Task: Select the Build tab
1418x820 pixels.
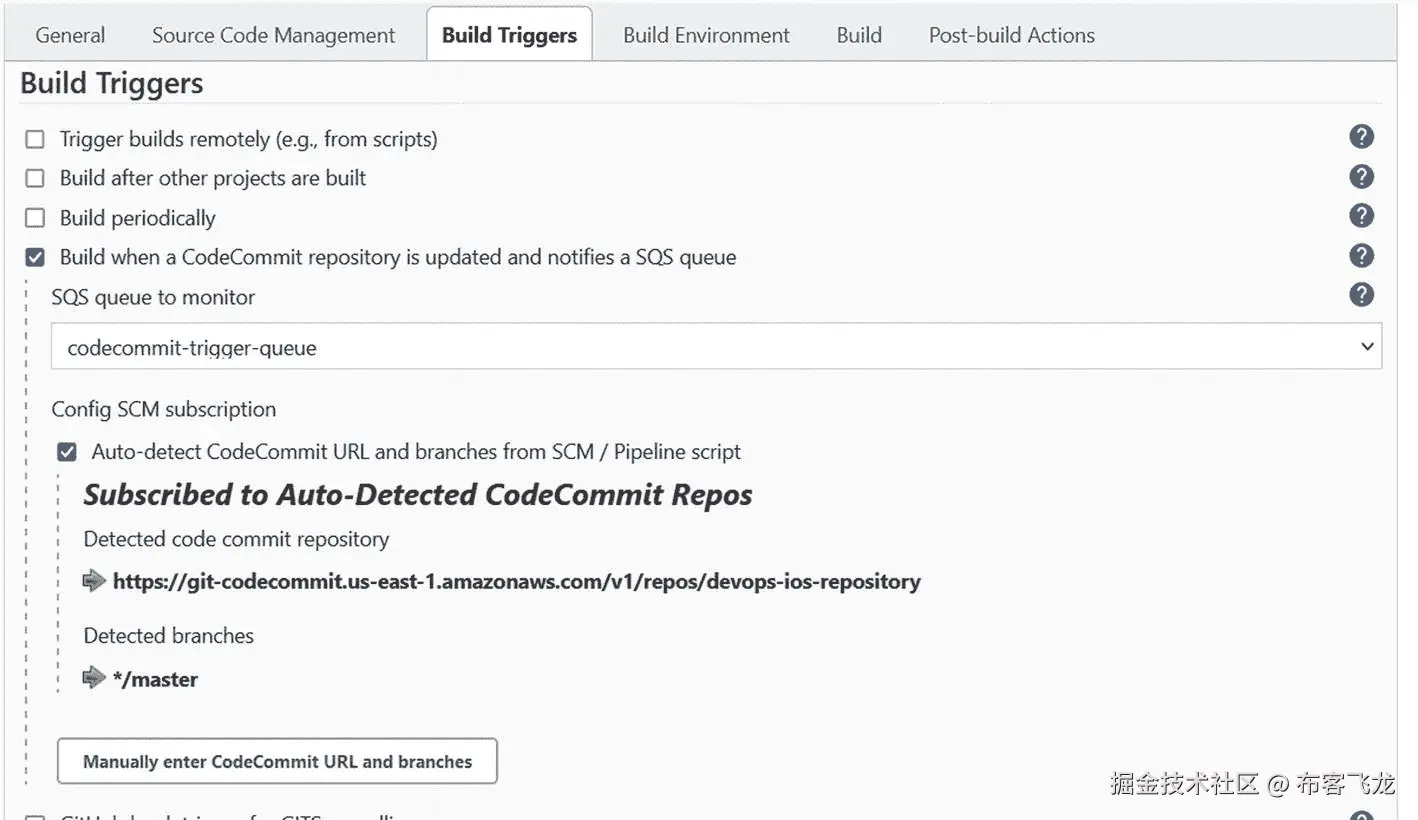Action: coord(859,35)
